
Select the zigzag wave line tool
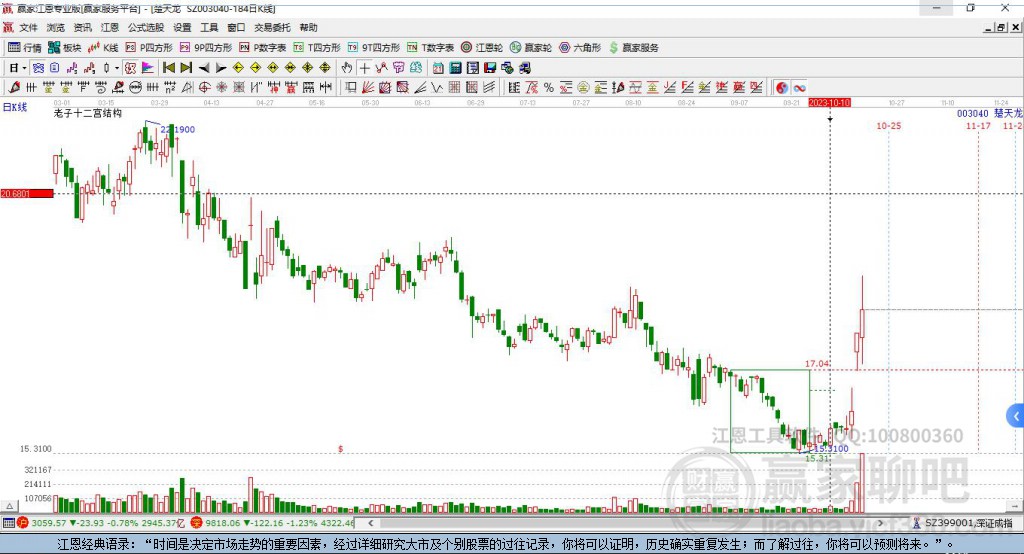click(437, 88)
